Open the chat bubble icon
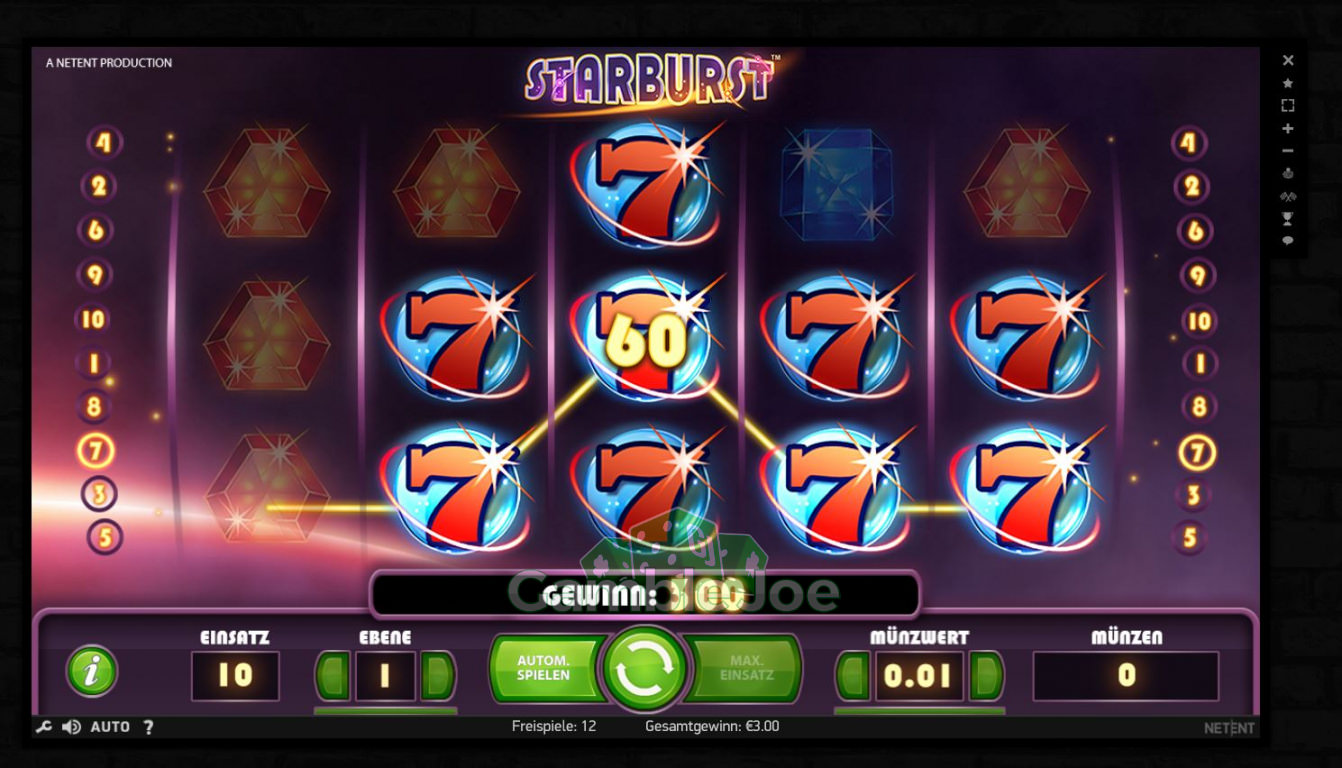The height and width of the screenshot is (768, 1342). click(1288, 240)
